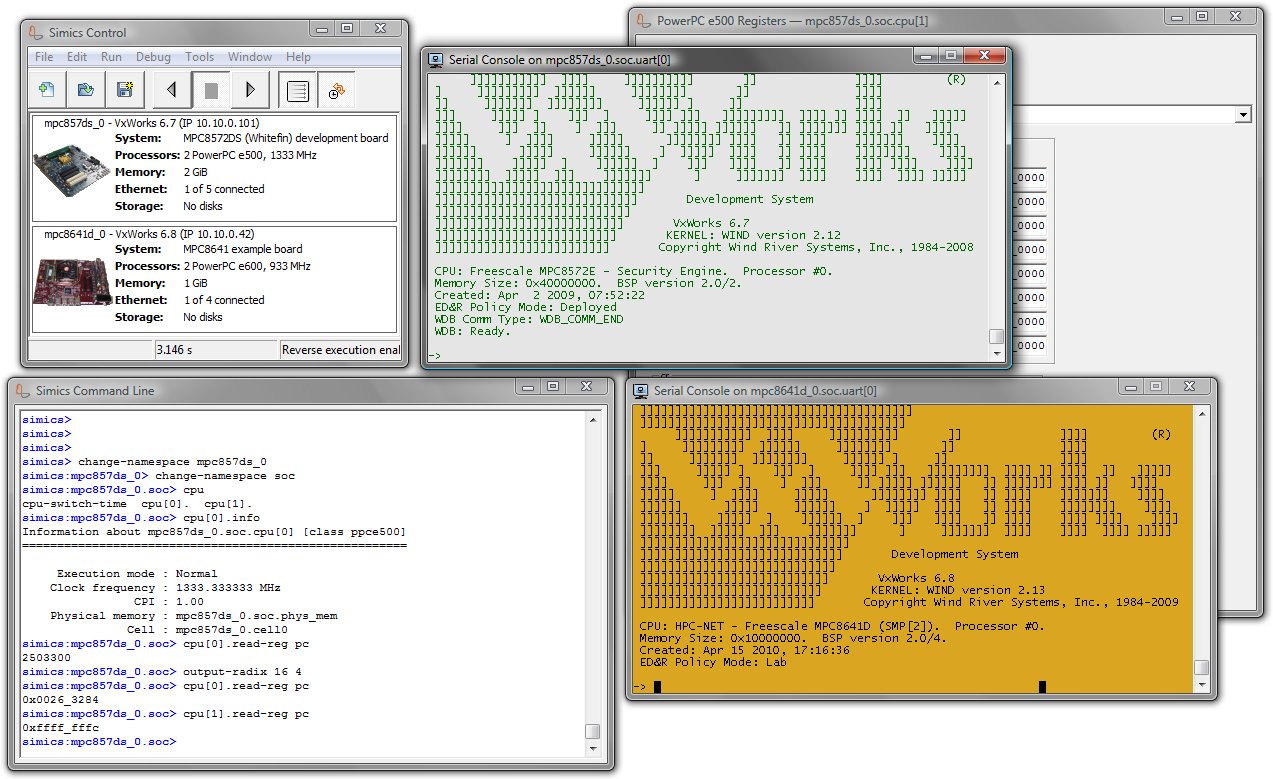Toggle the command line window list icon

click(297, 90)
